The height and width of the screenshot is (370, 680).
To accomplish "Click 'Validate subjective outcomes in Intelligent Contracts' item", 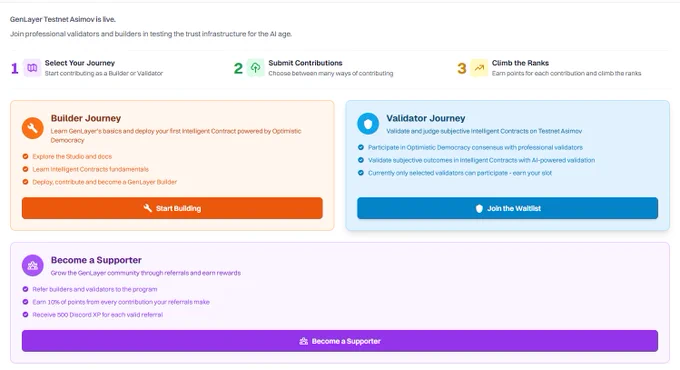I will click(x=481, y=160).
